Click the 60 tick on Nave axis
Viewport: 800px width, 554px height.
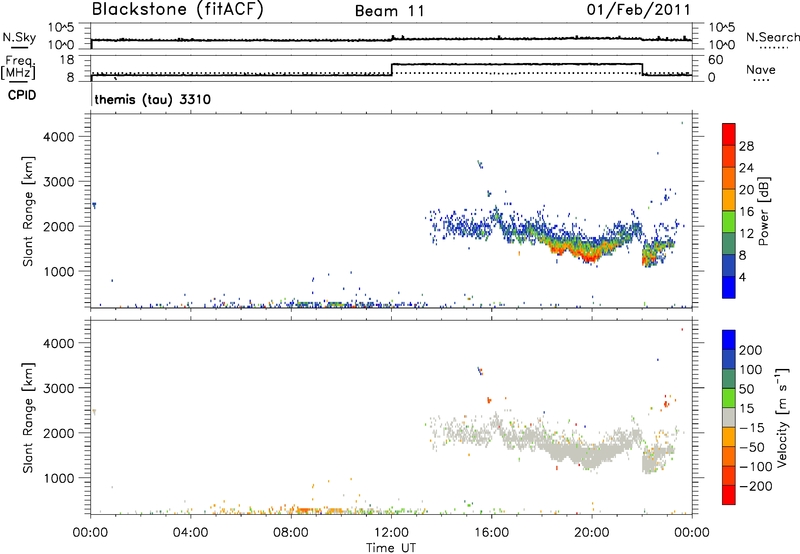[715, 60]
